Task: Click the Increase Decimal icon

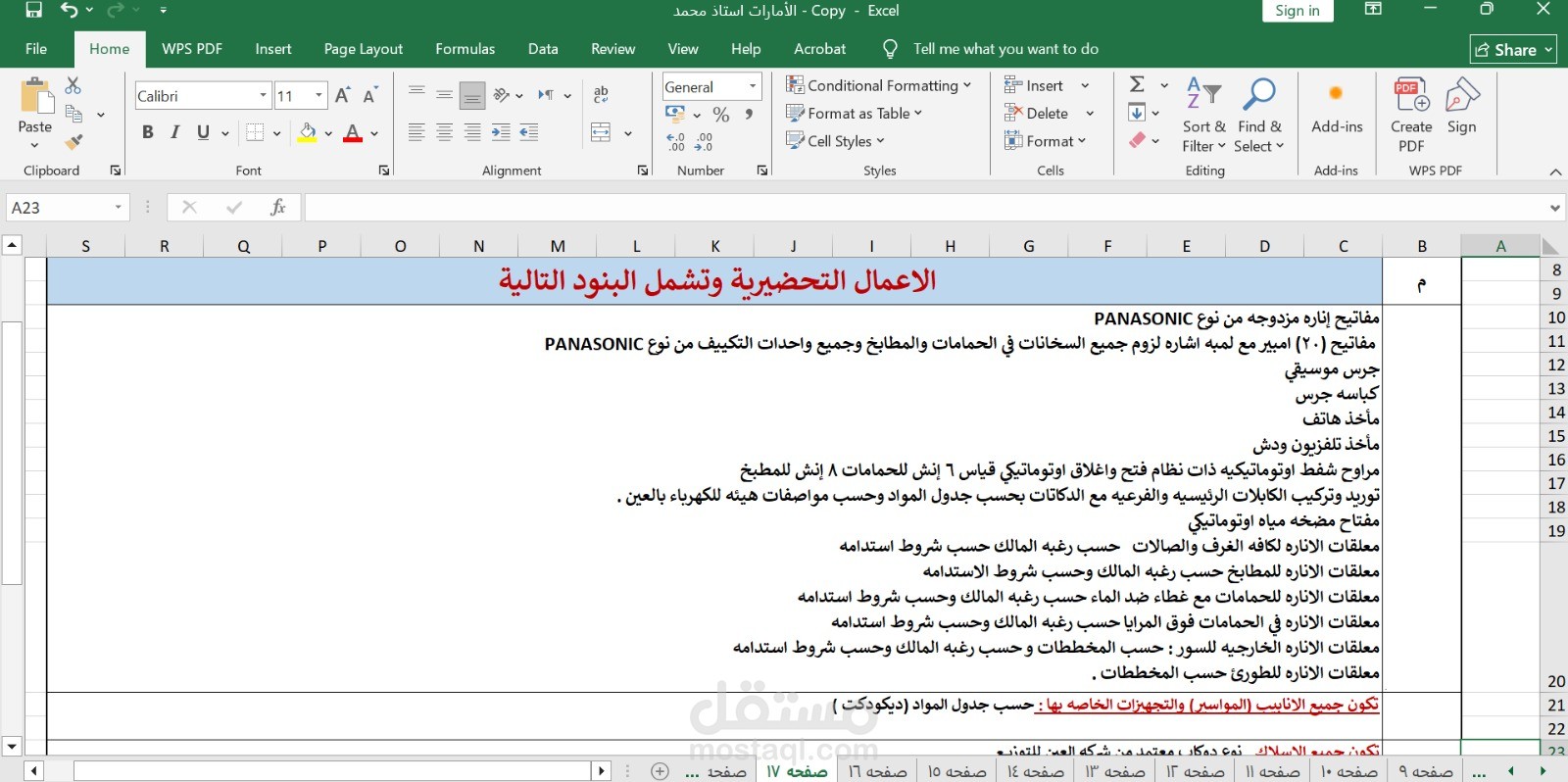Action: click(676, 143)
